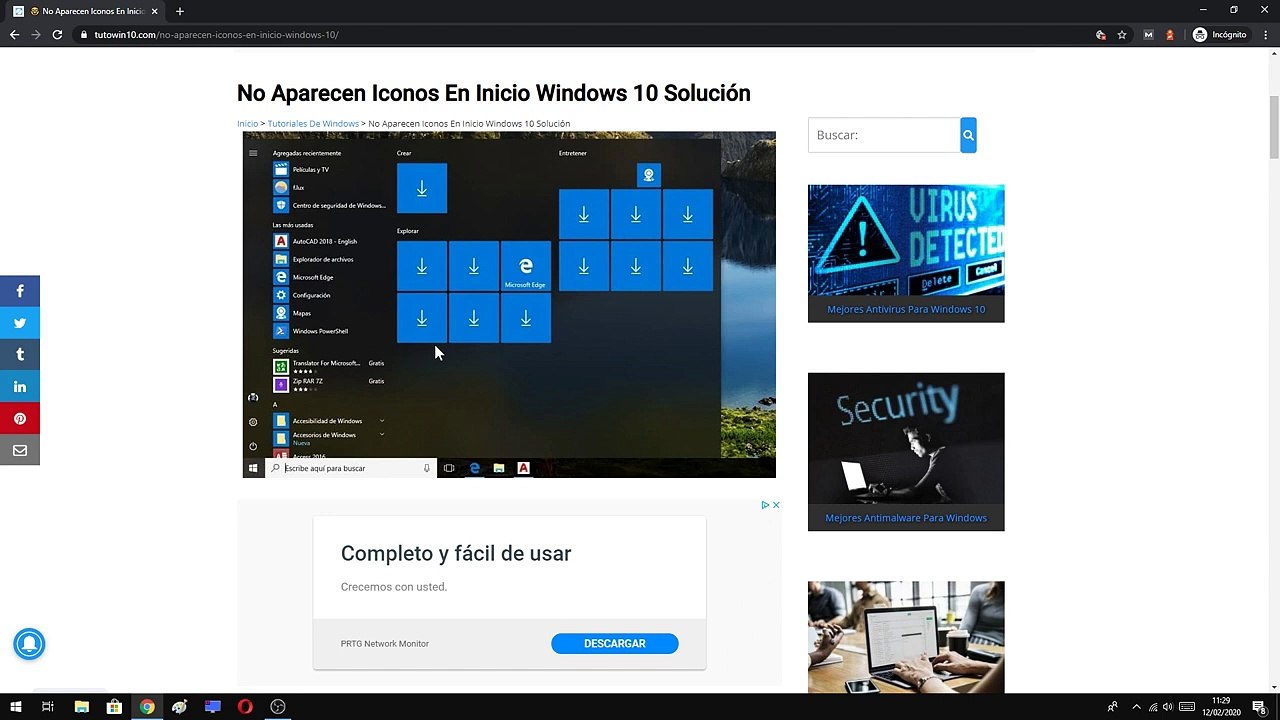Click the address bar URL
This screenshot has width=1280, height=720.
point(217,35)
